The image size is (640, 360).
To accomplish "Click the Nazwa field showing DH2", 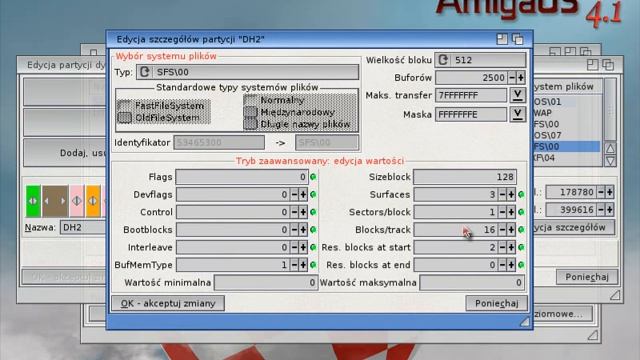I will pyautogui.click(x=83, y=227).
